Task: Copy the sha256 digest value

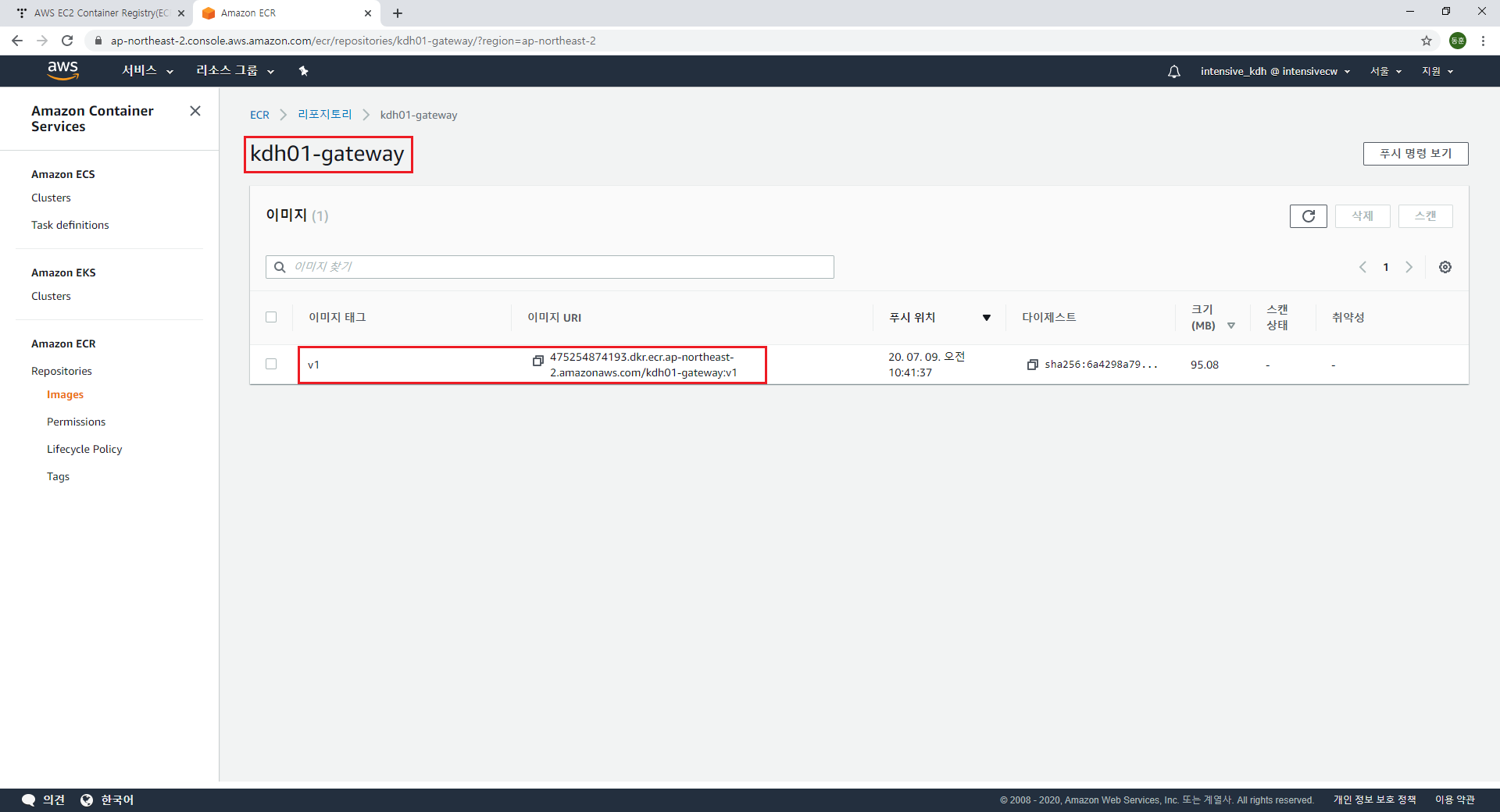Action: [1032, 365]
